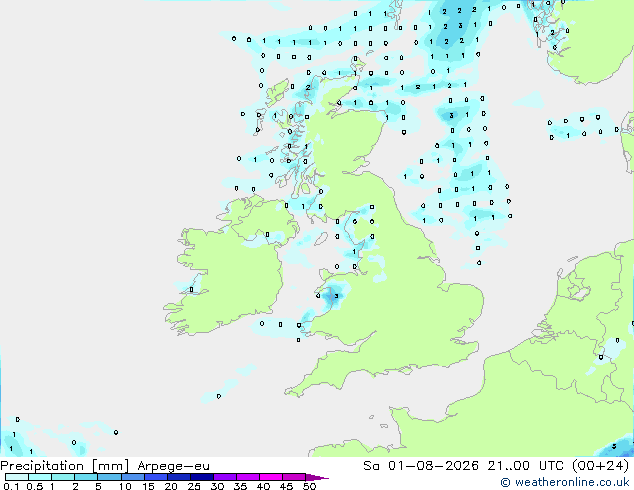634x490 pixels.
Task: Click the 45–50 mm legend swatch
Action: (294, 477)
